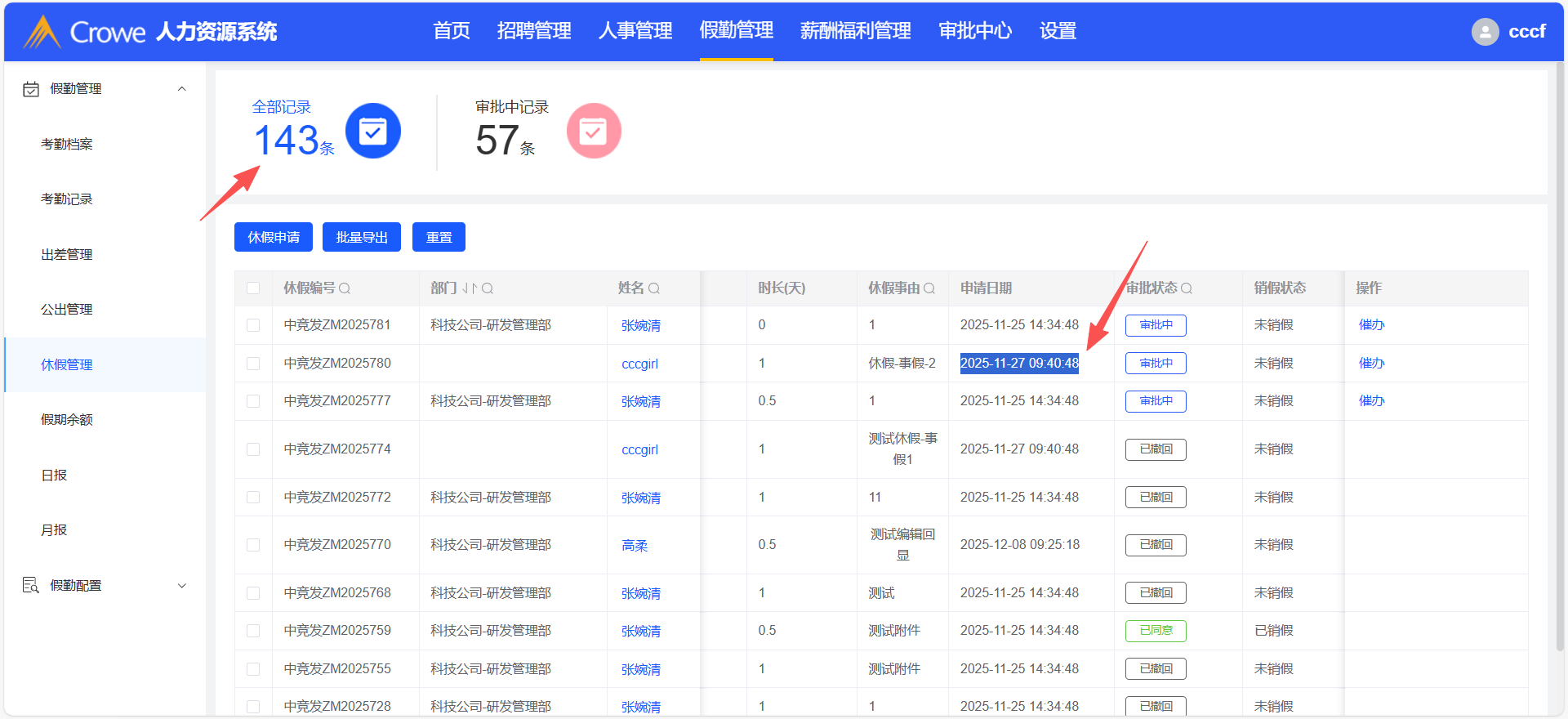The image size is (1568, 719).
Task: Click 催办 link for 中竞发ZM2025777
Action: tap(1371, 401)
